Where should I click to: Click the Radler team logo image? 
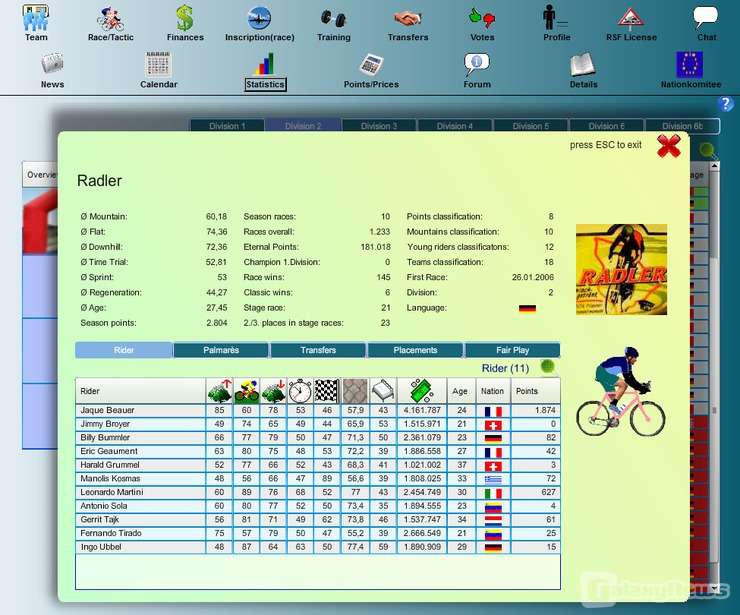tap(621, 269)
